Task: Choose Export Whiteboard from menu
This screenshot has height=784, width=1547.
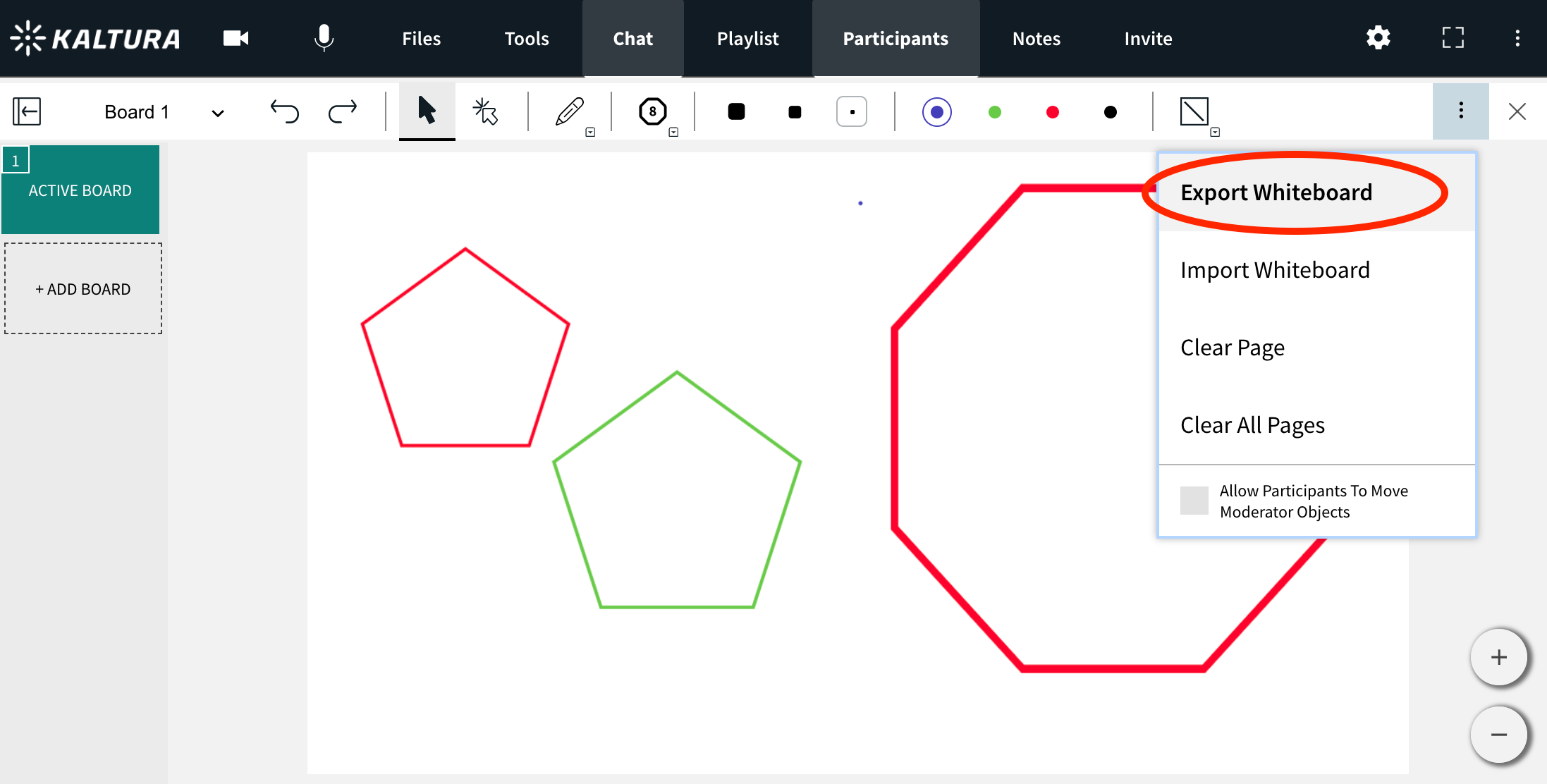Action: pyautogui.click(x=1276, y=192)
